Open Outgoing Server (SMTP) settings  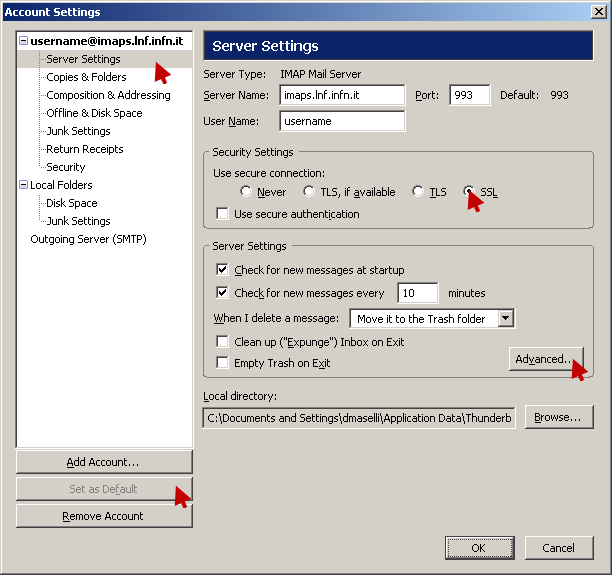tap(88, 239)
